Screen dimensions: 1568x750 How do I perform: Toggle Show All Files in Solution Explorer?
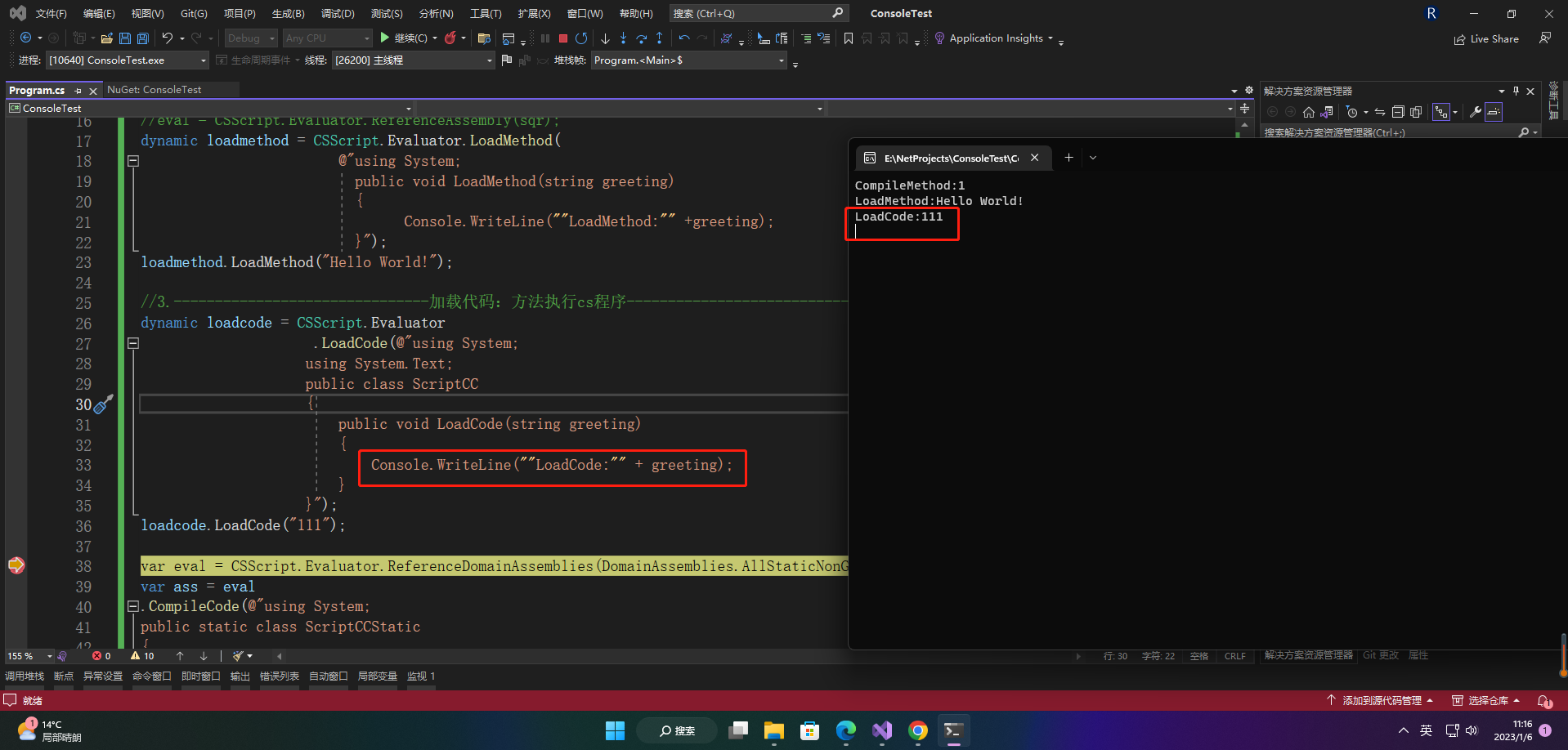tap(1416, 112)
